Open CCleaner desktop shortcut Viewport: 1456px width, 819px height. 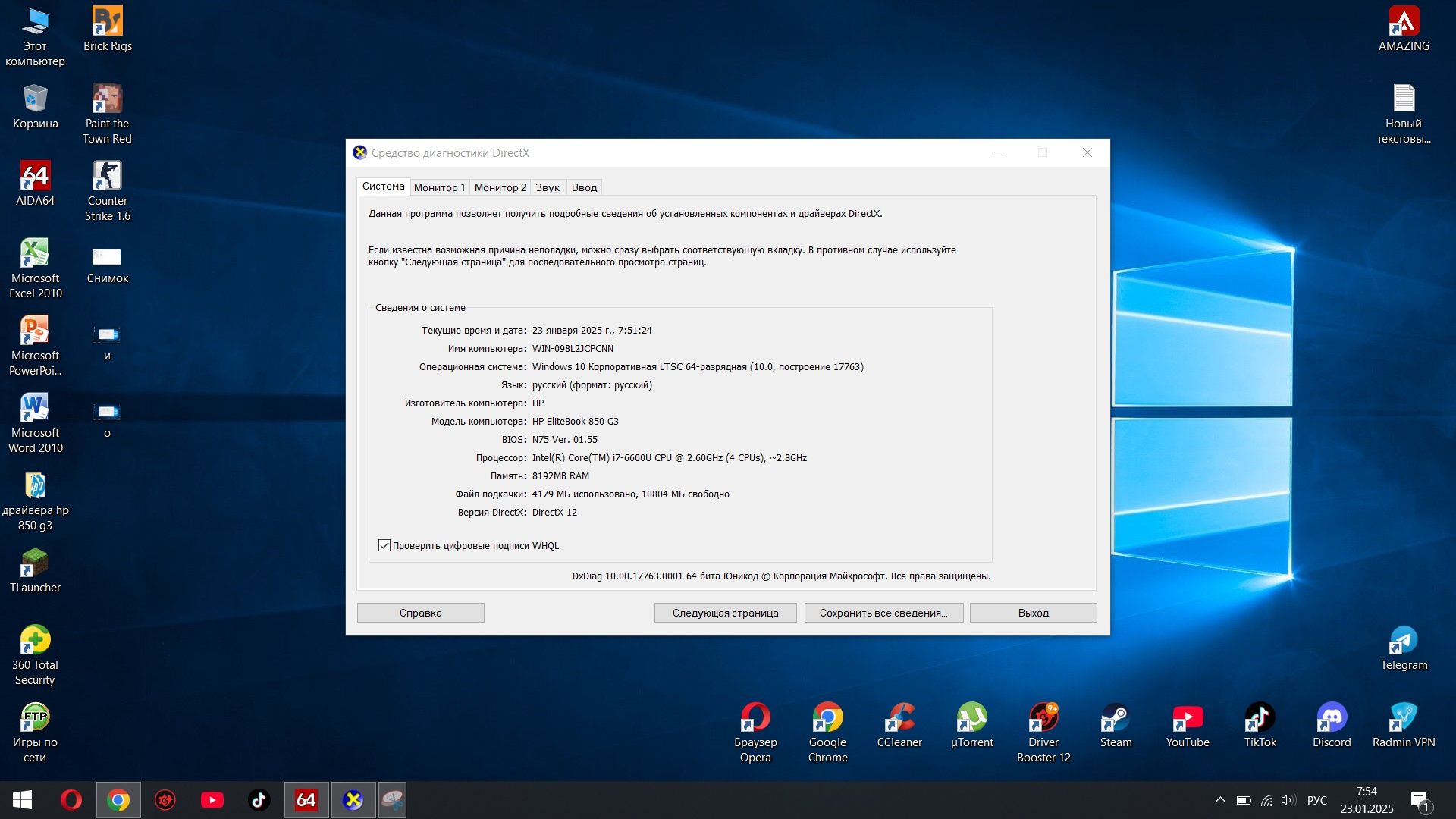899,726
